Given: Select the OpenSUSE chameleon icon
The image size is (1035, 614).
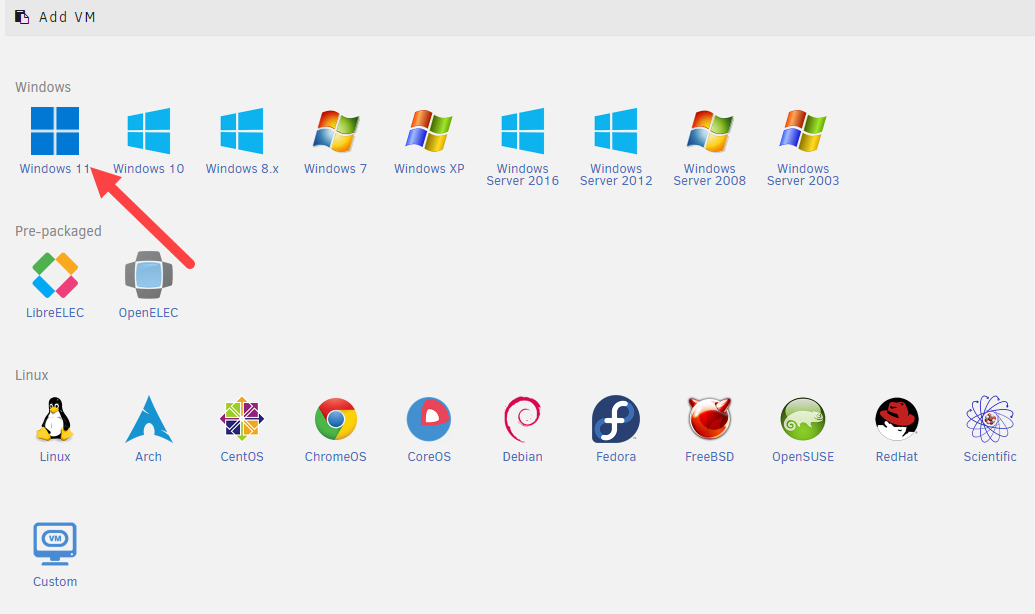Looking at the screenshot, I should 803,419.
